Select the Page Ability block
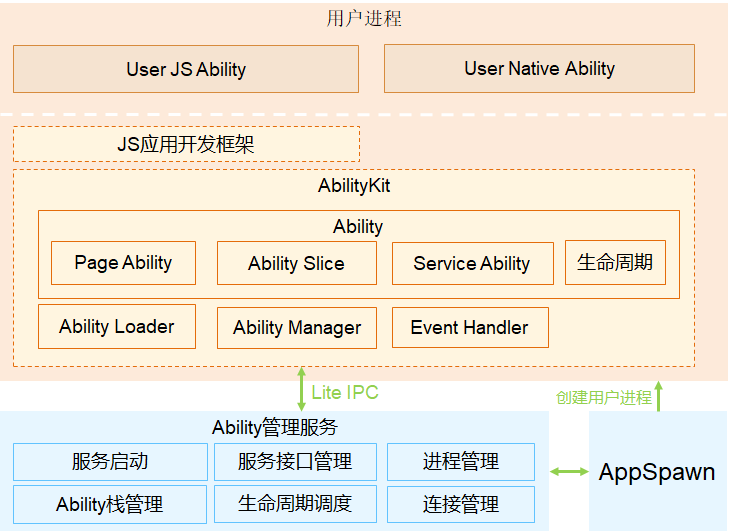This screenshot has width=731, height=531. (x=123, y=263)
